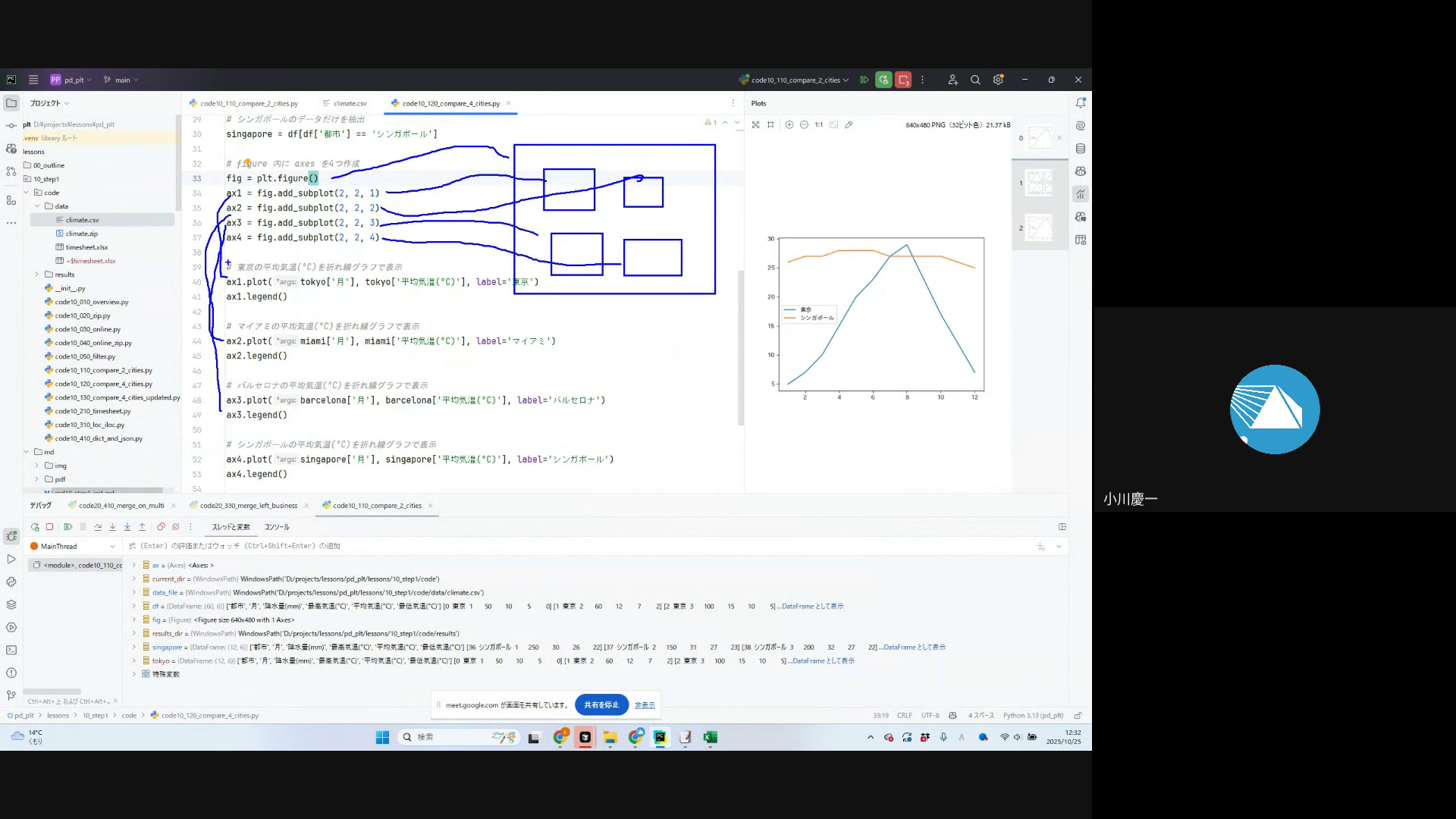Switch to the コンソール debug tab

pos(277,527)
